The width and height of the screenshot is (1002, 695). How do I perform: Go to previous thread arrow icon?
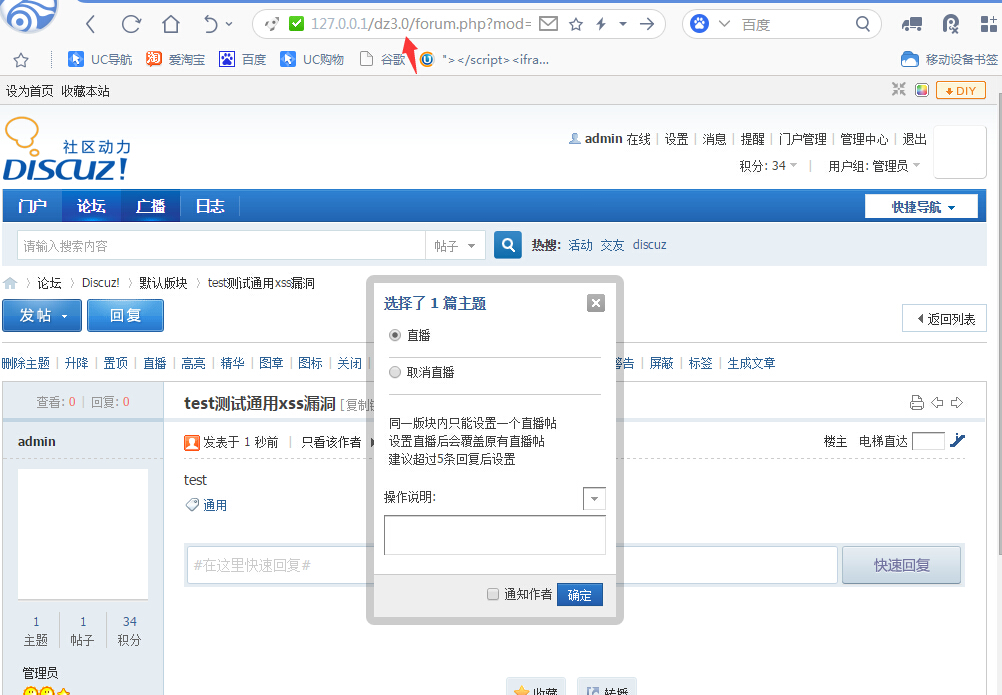pos(937,402)
